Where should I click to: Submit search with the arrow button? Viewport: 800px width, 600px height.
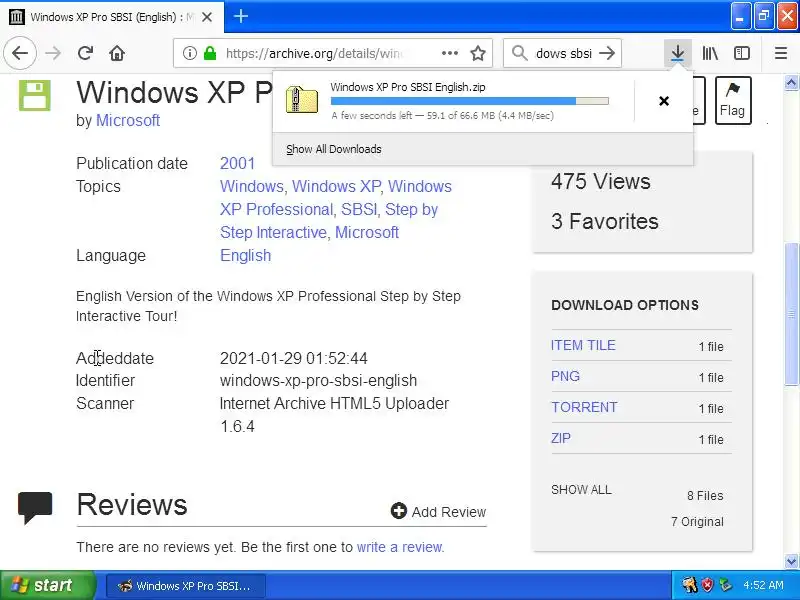coord(607,53)
